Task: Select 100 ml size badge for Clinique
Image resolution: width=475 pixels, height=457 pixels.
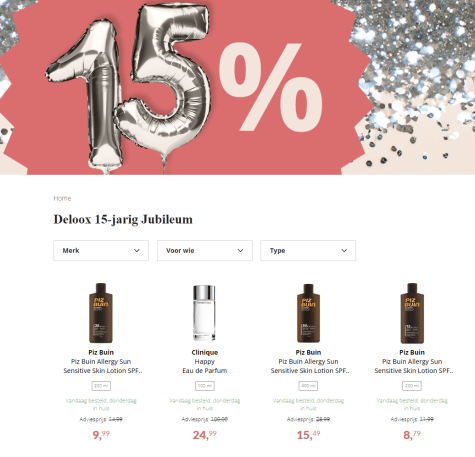Action: click(x=205, y=386)
